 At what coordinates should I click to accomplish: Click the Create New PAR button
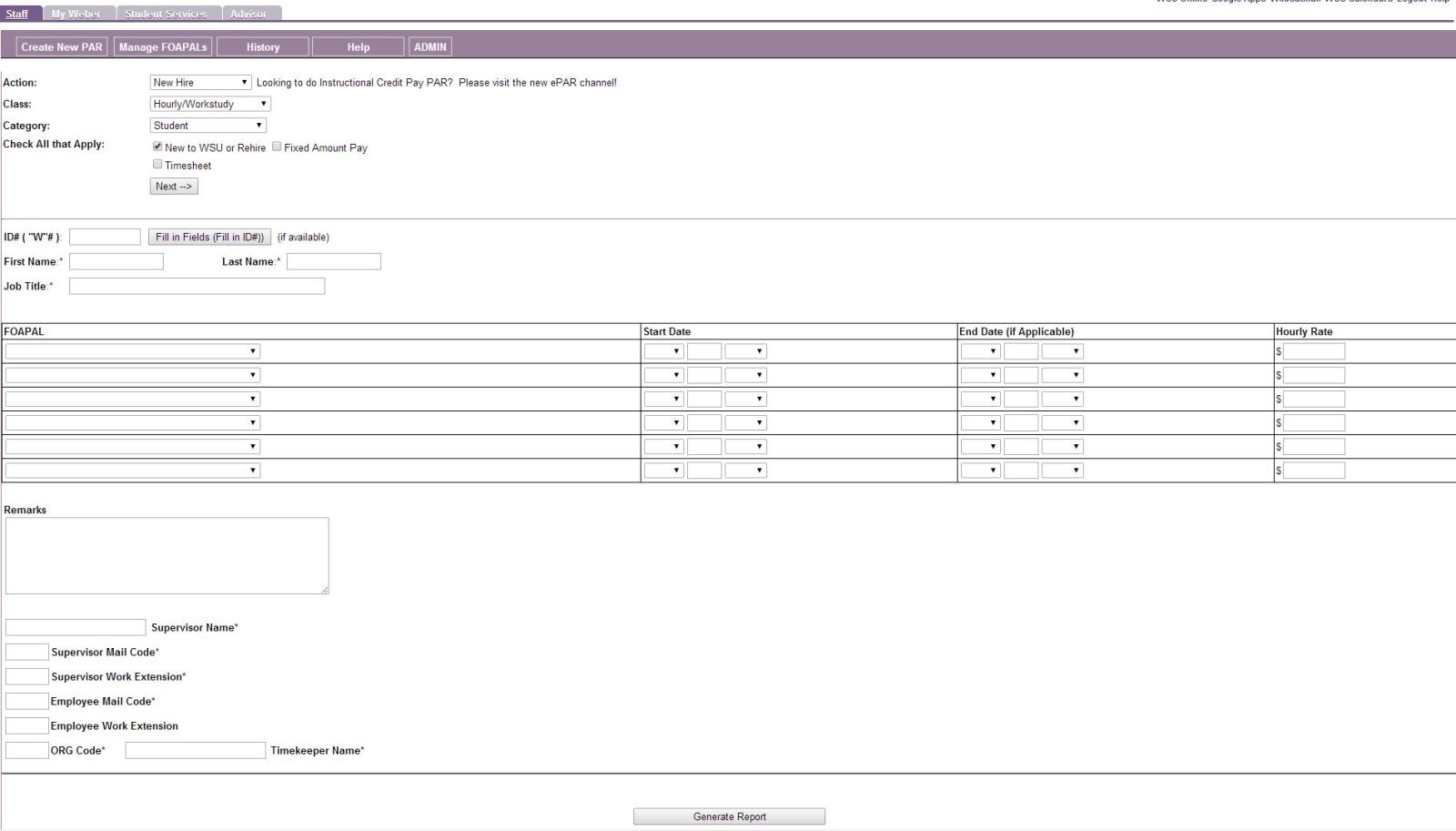click(62, 47)
